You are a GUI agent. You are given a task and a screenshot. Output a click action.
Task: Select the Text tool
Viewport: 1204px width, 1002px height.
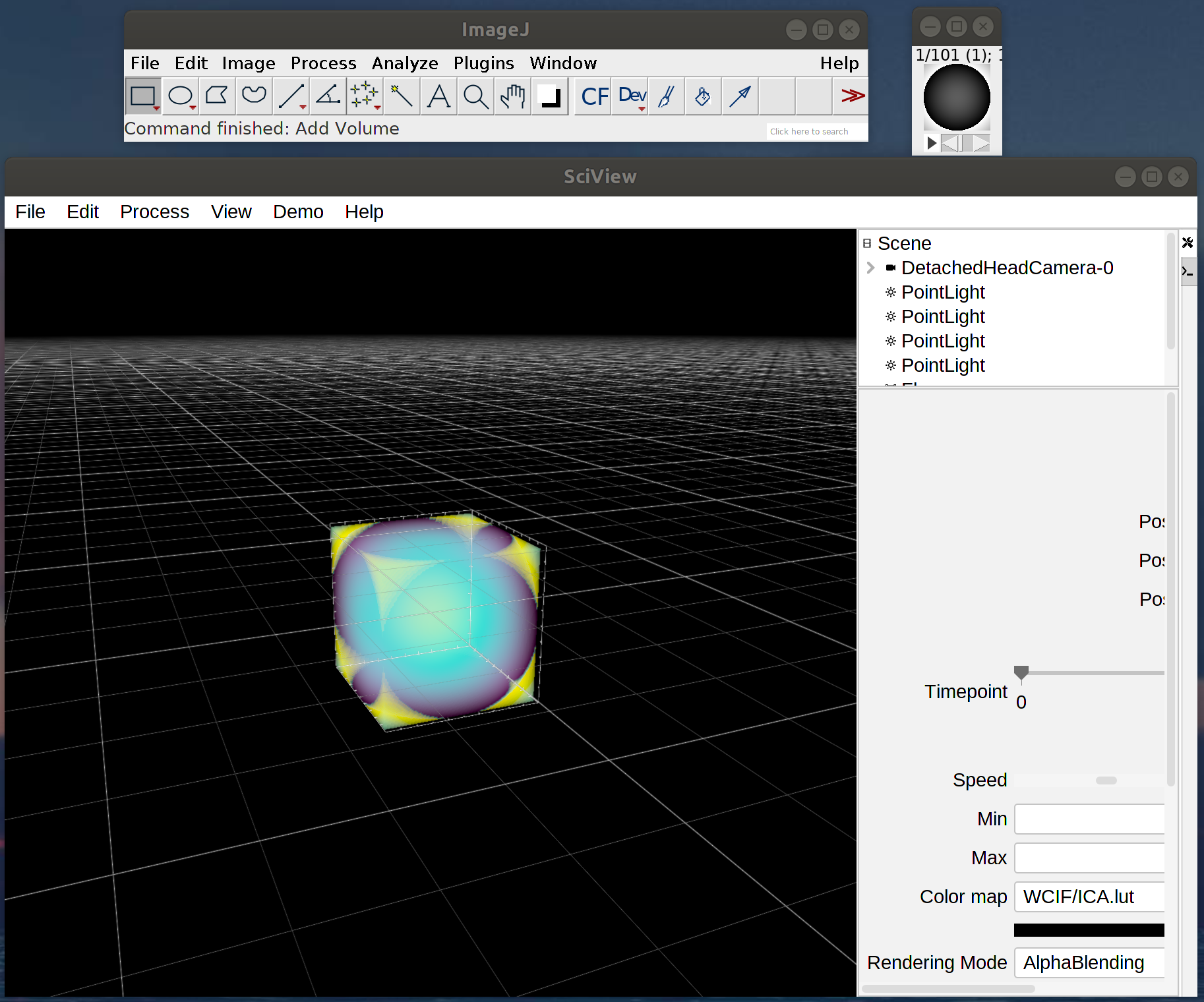pos(438,96)
